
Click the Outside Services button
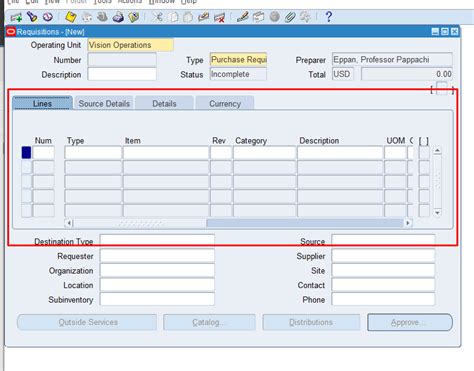87,322
